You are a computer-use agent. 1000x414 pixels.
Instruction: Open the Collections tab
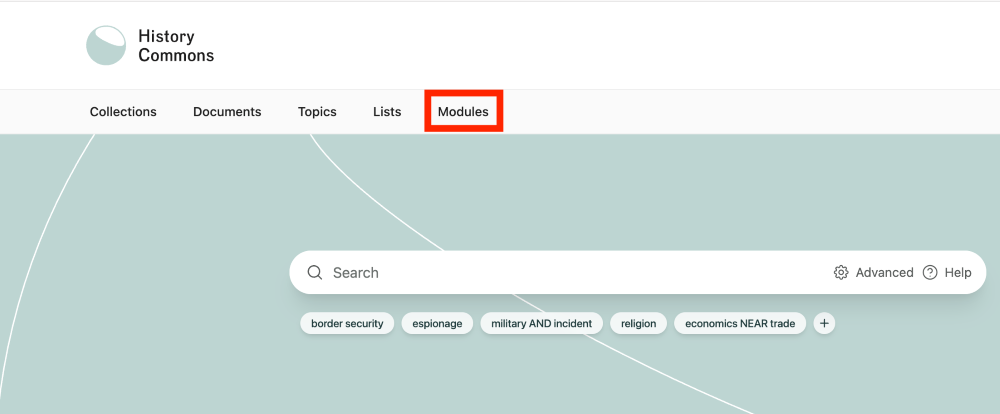pos(123,112)
